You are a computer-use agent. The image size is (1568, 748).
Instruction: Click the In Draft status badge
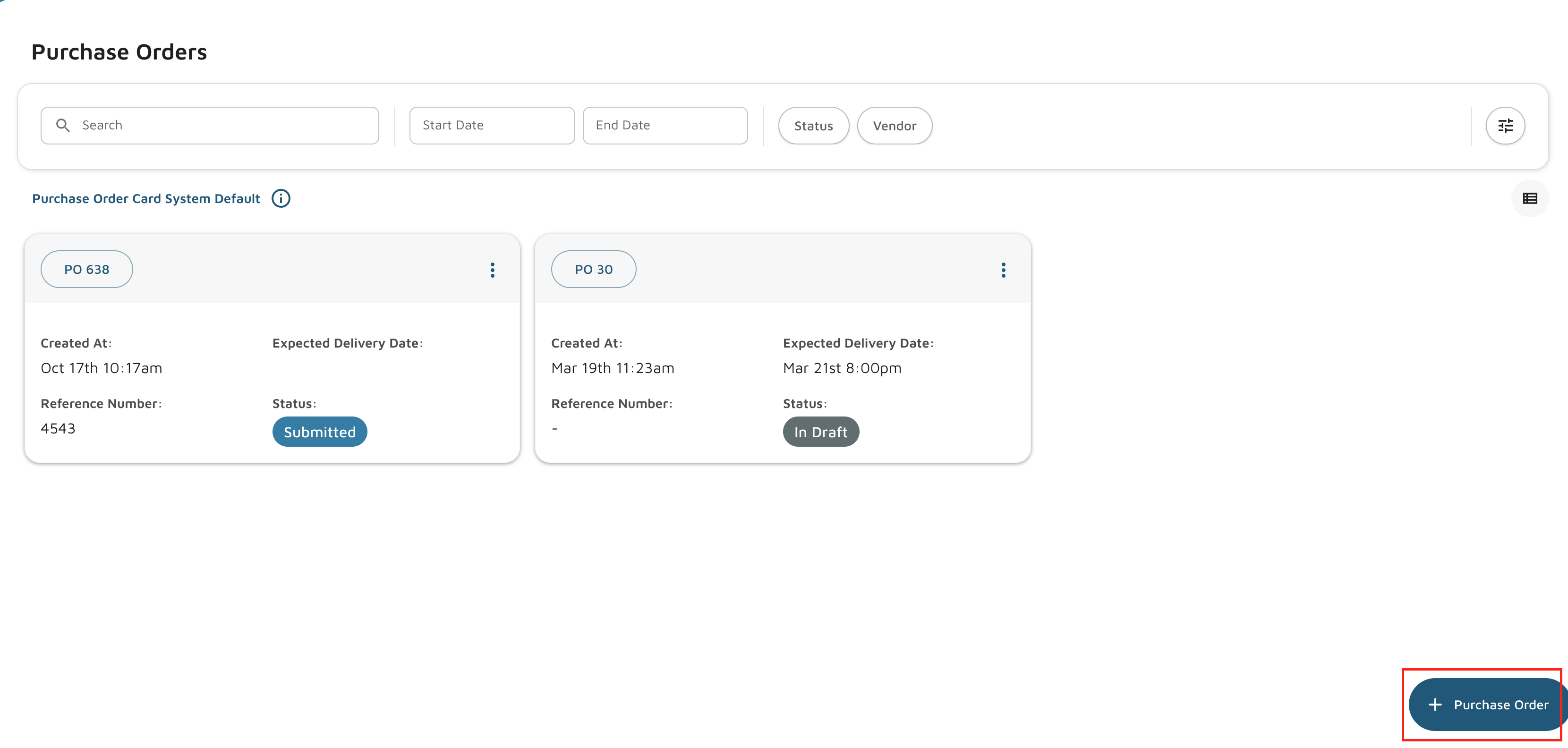(x=820, y=432)
